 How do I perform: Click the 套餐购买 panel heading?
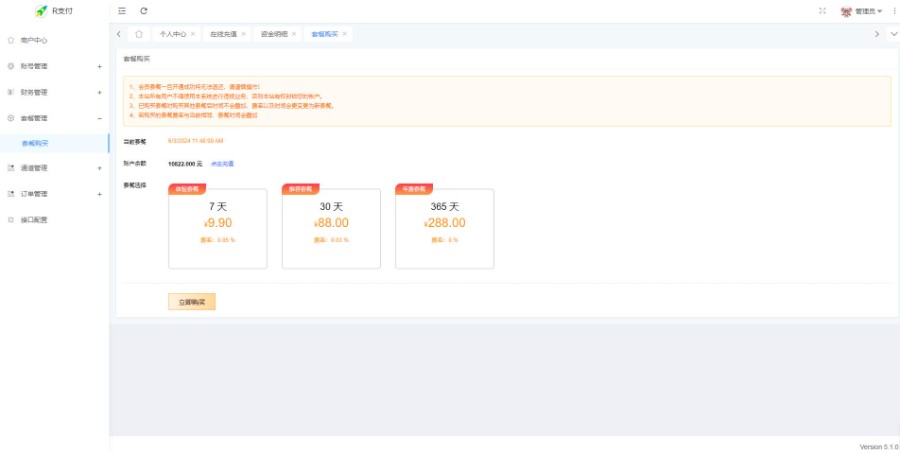[137, 59]
